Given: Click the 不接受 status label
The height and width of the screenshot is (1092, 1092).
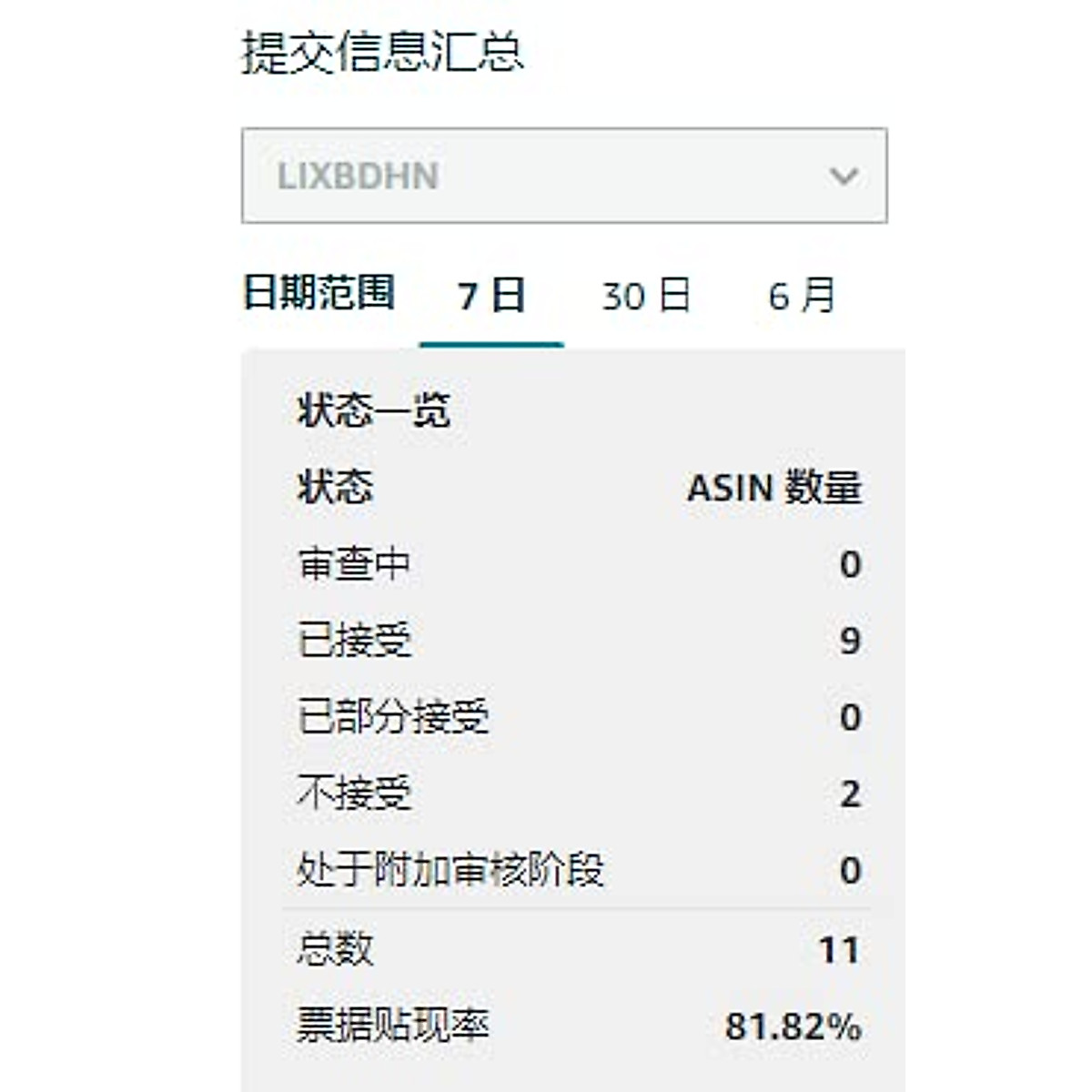Looking at the screenshot, I should [x=354, y=794].
